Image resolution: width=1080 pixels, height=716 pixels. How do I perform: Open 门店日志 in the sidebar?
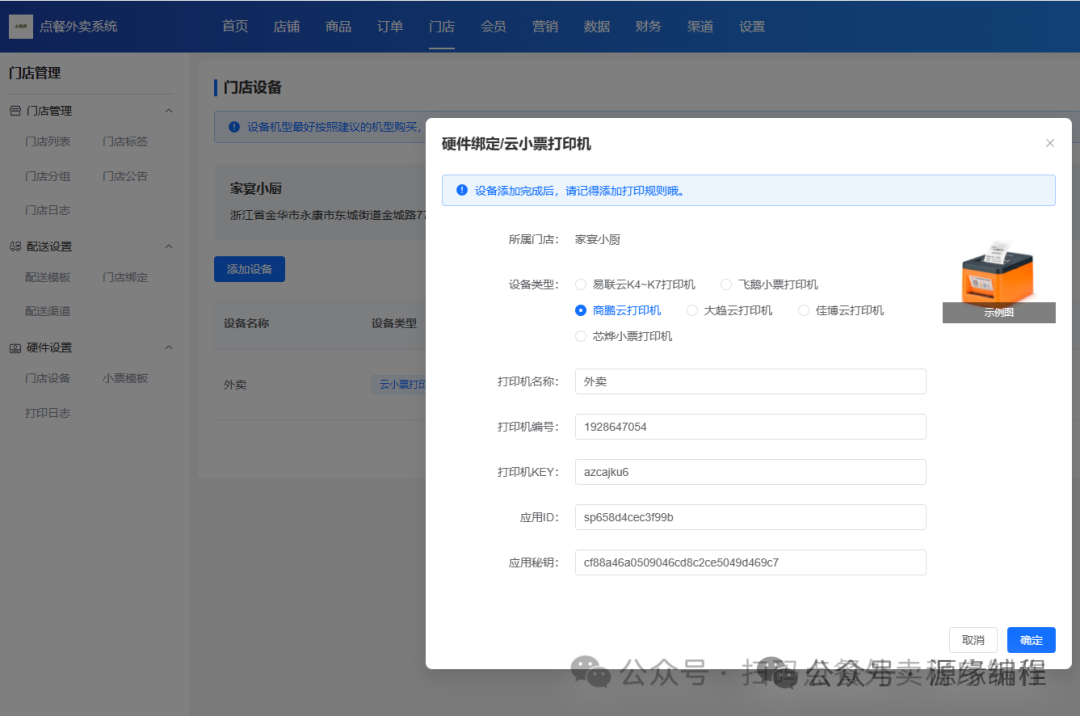click(48, 210)
